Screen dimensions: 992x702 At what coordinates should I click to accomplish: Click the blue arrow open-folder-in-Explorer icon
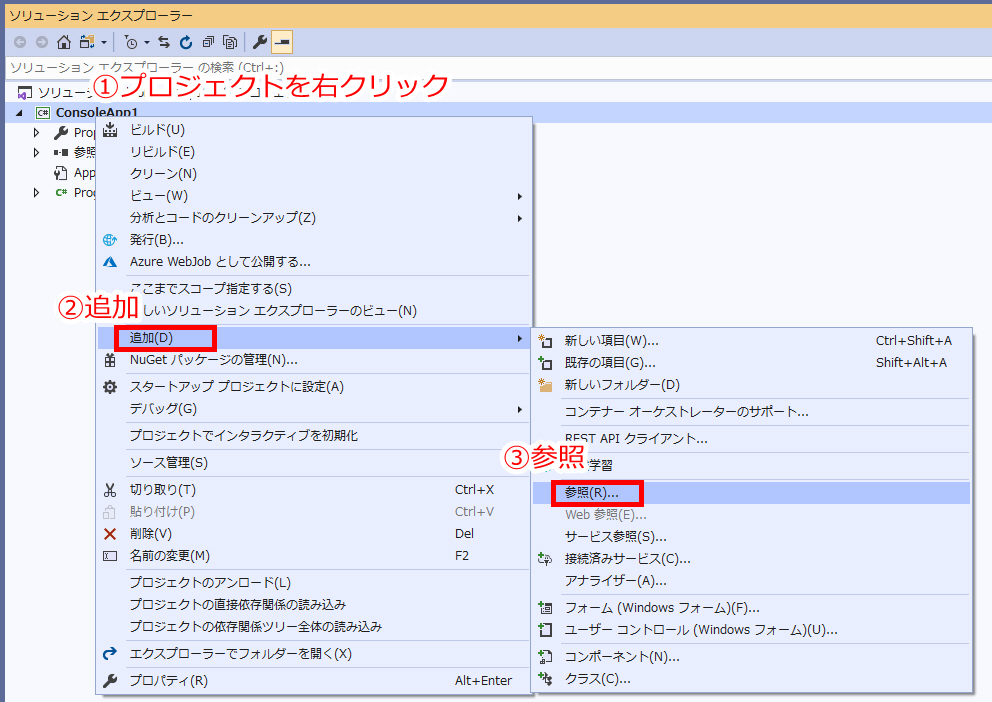click(x=110, y=653)
